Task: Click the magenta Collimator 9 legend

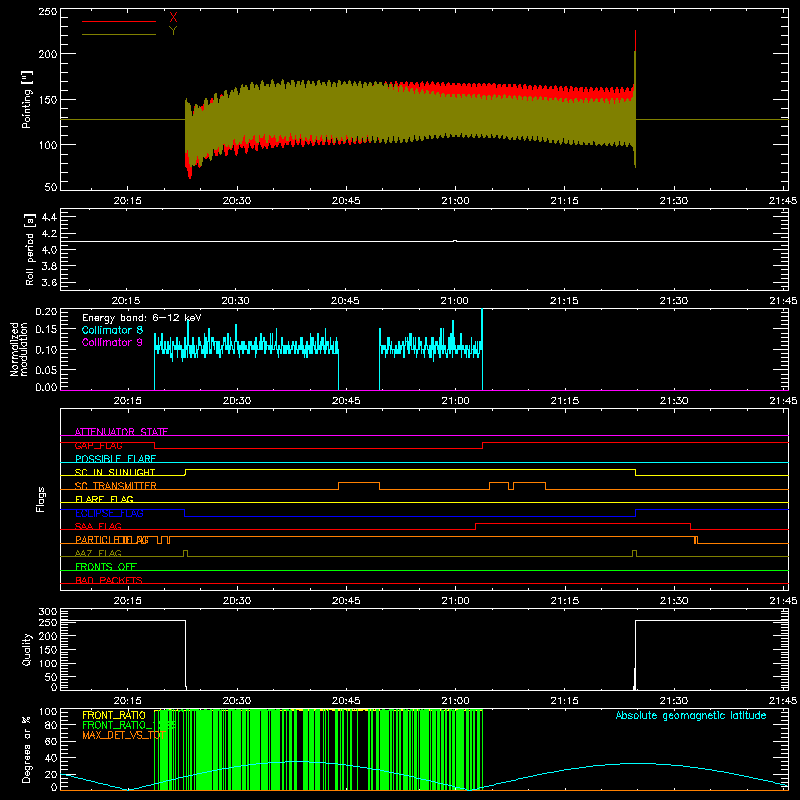Action: coord(112,342)
